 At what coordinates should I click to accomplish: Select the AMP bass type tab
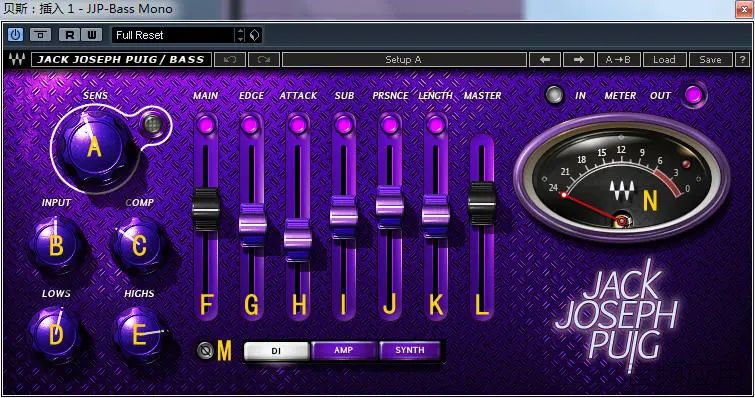click(x=343, y=350)
